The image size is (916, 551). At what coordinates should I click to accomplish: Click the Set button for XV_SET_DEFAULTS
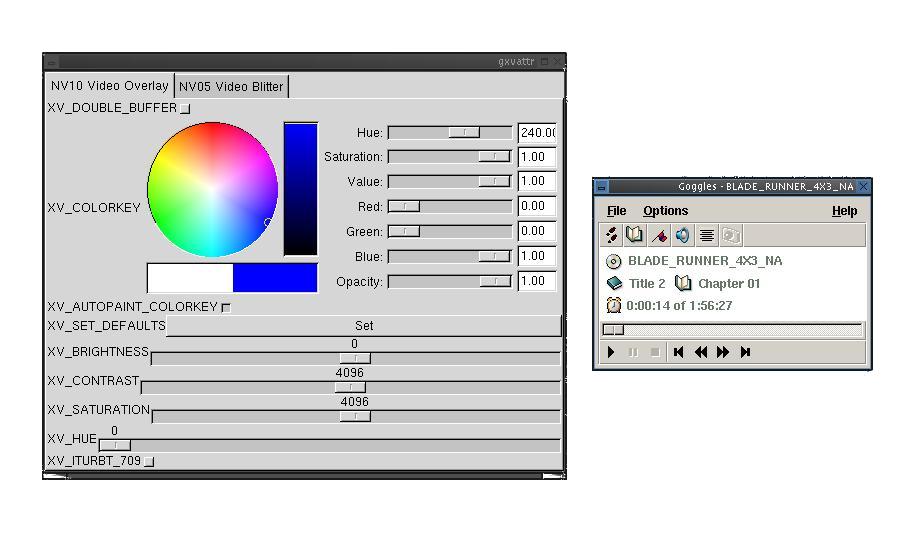[x=364, y=326]
